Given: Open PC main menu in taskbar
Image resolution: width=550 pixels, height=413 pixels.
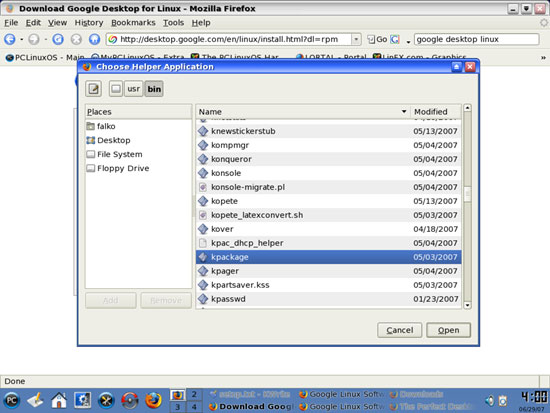Looking at the screenshot, I should point(12,400).
